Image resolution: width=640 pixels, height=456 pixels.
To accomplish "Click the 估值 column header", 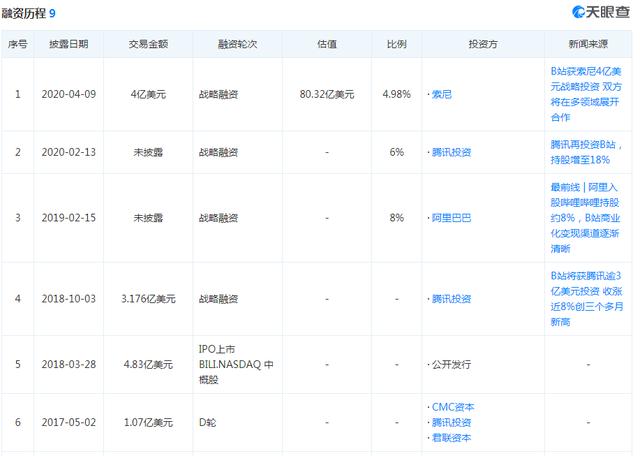I will [x=327, y=44].
